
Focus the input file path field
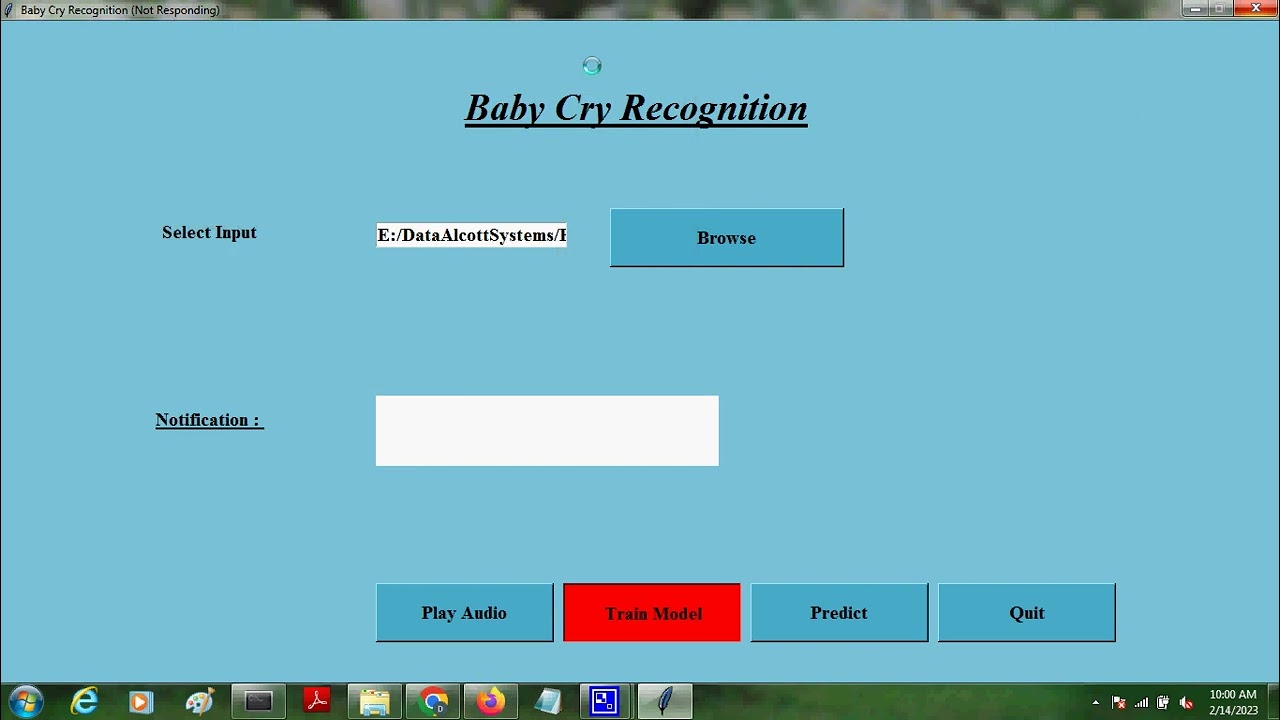point(472,235)
